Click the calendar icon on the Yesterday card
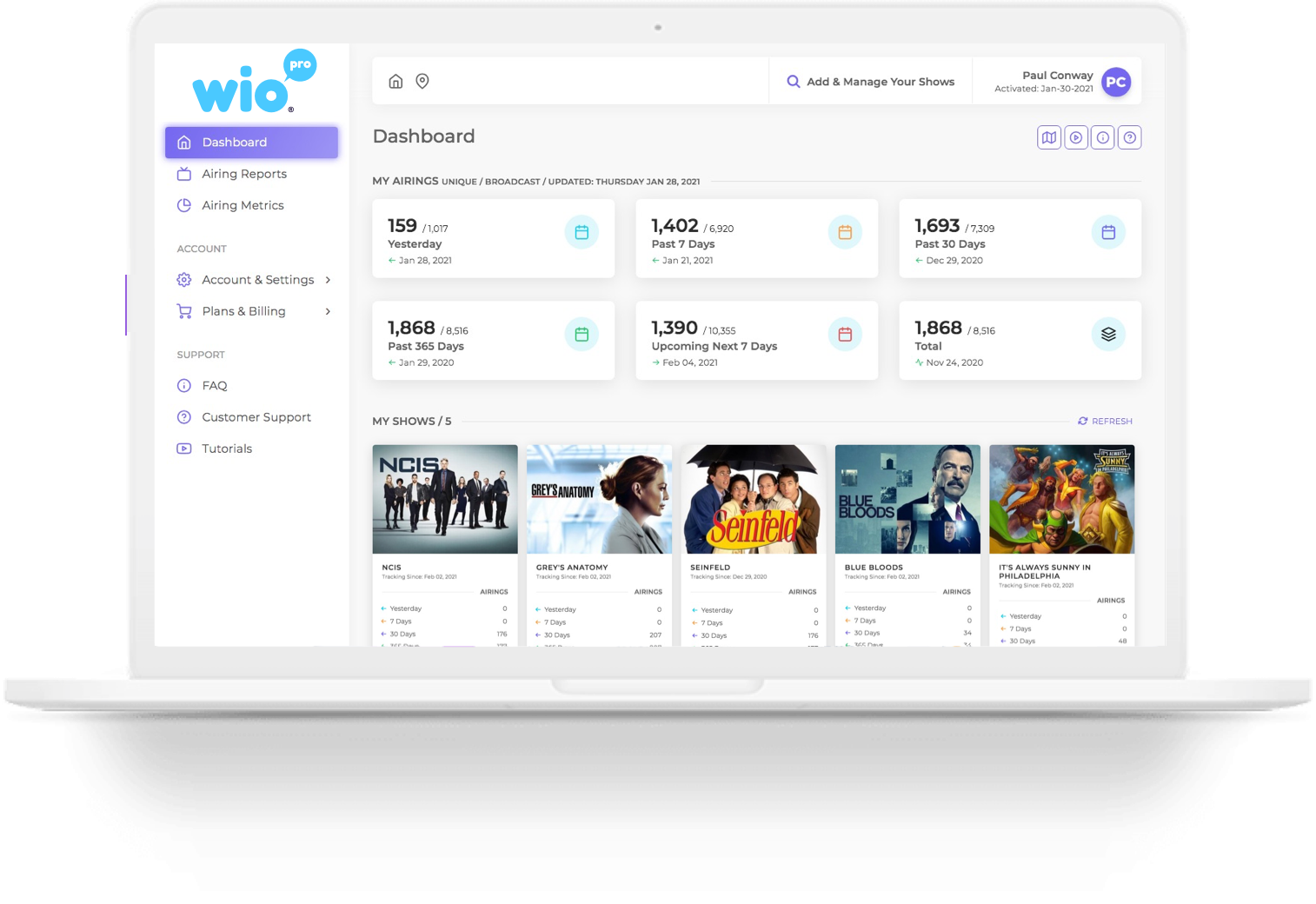1316x904 pixels. tap(582, 232)
